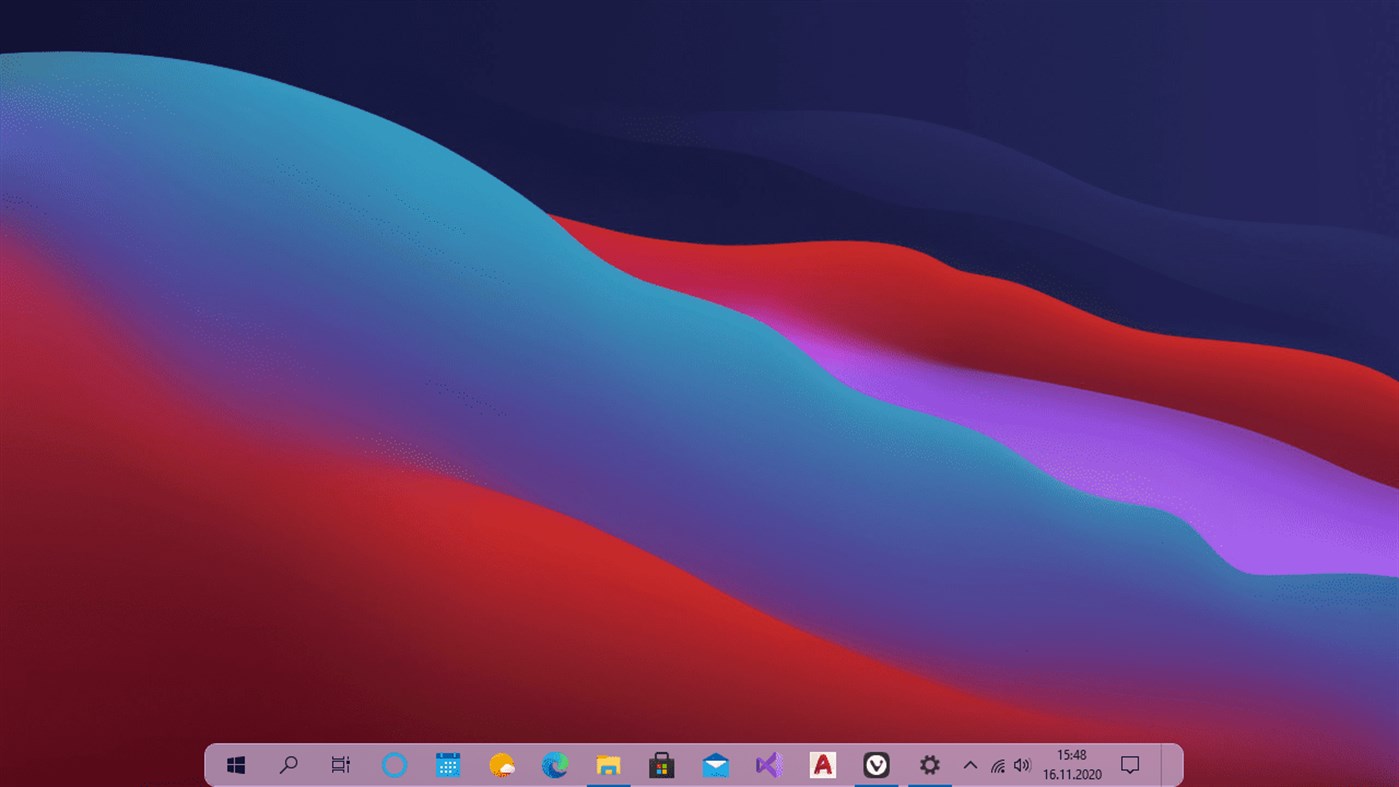Viewport: 1399px width, 787px height.
Task: Open the clock and calendar flyout
Action: pyautogui.click(x=1072, y=764)
